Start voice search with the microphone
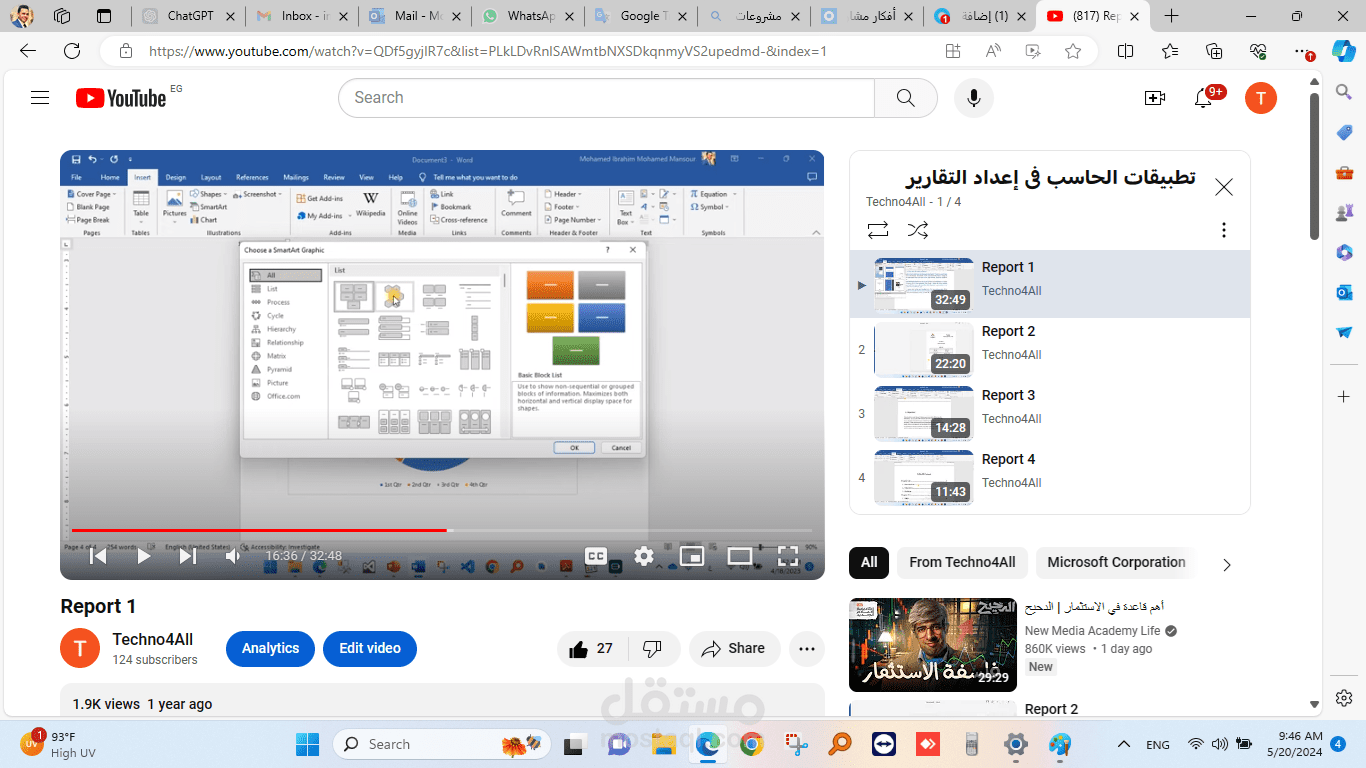This screenshot has width=1366, height=768. coord(973,98)
